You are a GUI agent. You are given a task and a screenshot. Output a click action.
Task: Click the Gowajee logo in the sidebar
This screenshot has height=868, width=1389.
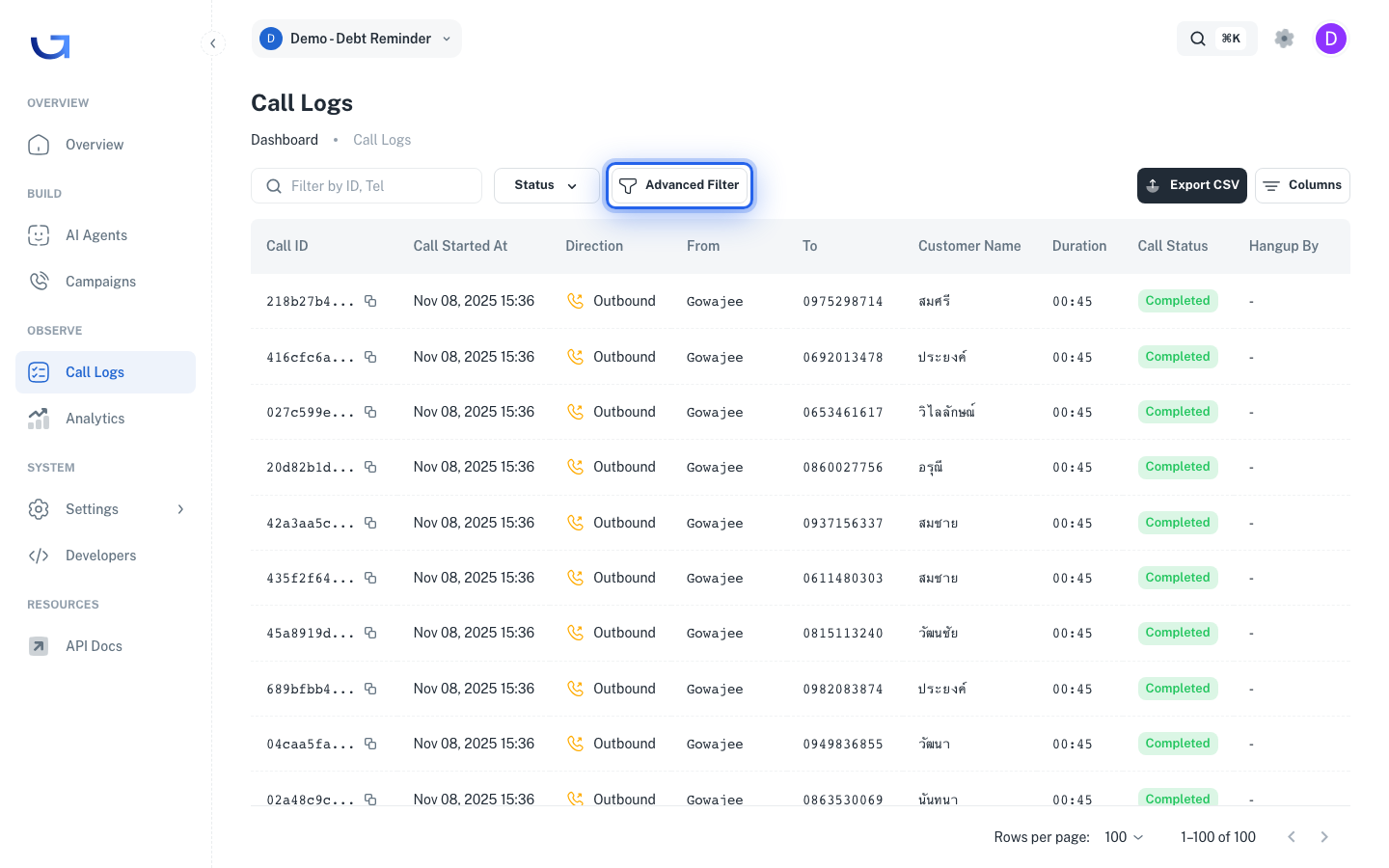click(50, 46)
